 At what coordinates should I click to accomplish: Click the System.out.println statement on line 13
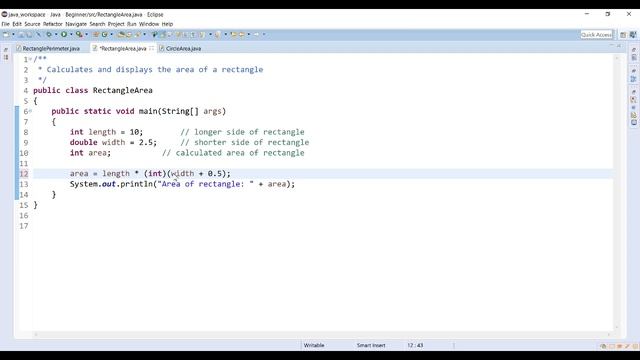[182, 184]
